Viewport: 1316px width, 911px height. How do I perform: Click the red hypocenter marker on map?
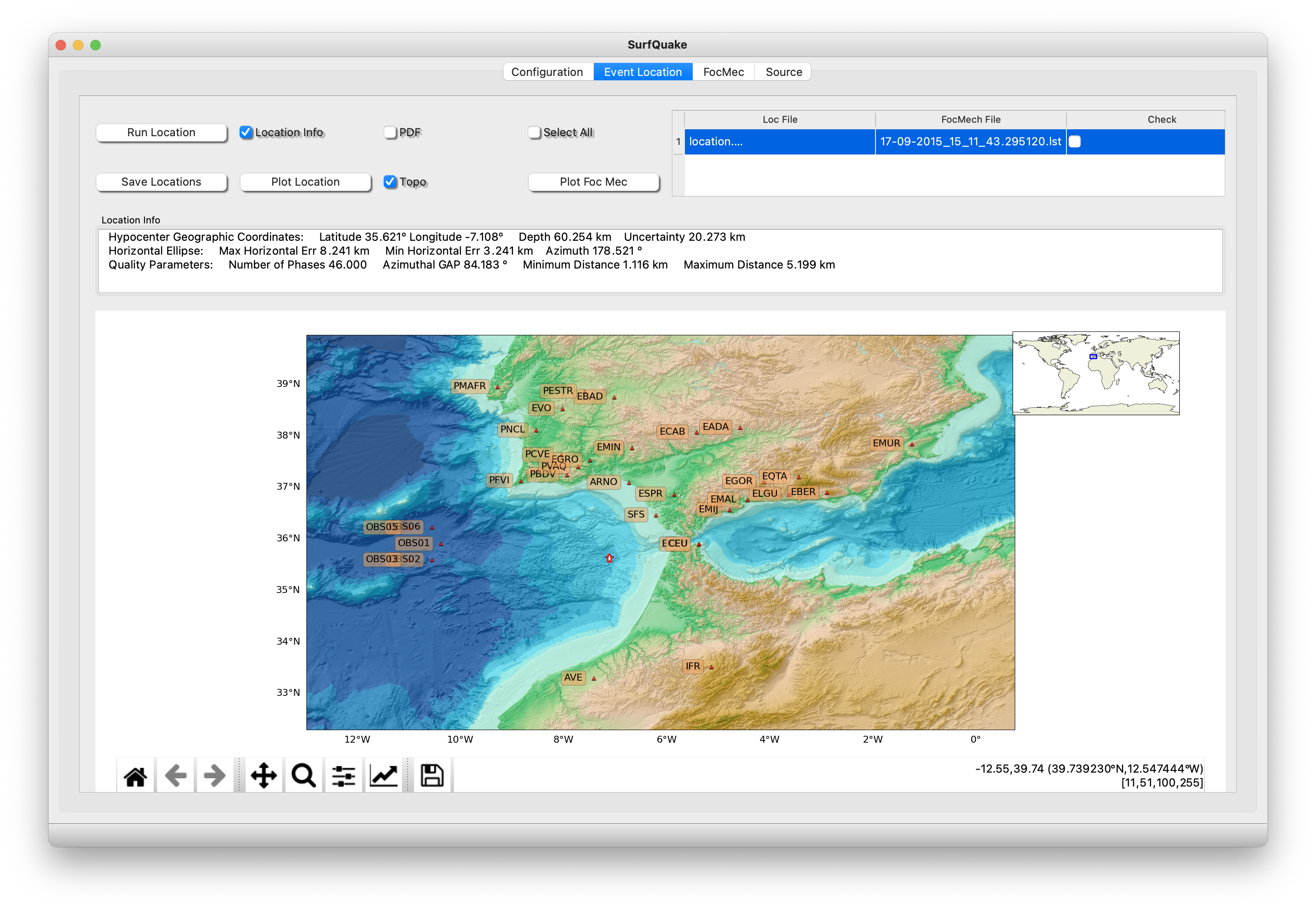pyautogui.click(x=609, y=558)
